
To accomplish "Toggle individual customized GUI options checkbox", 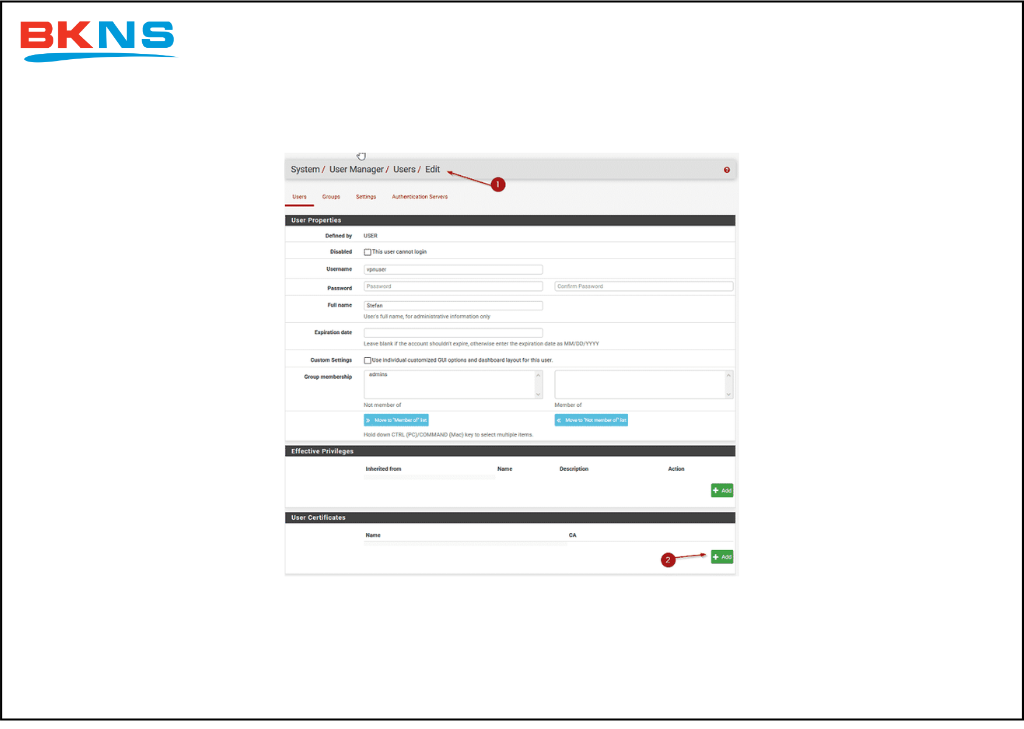I will click(368, 360).
